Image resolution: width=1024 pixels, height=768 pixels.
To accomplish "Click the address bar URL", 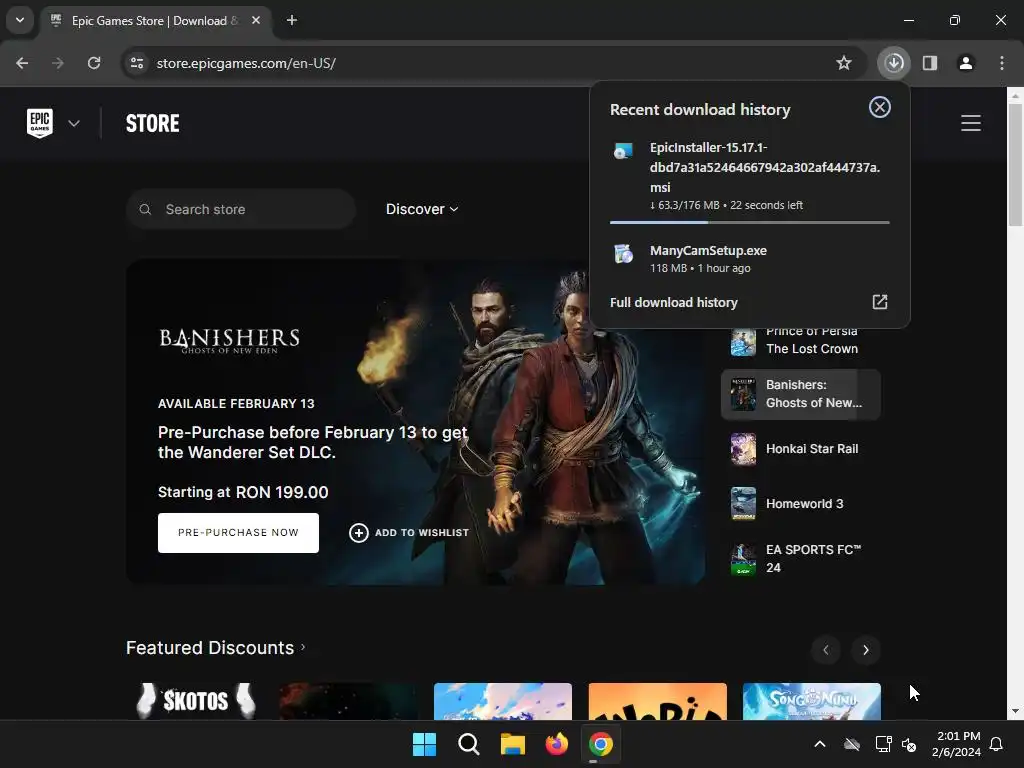I will (246, 63).
